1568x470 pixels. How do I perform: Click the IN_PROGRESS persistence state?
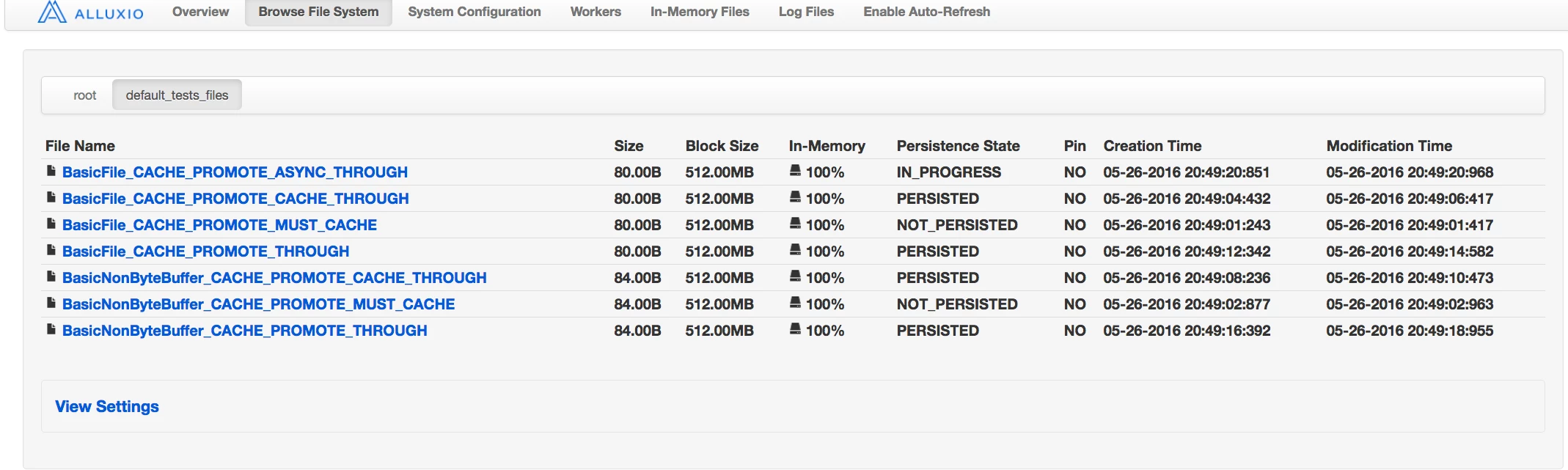948,172
